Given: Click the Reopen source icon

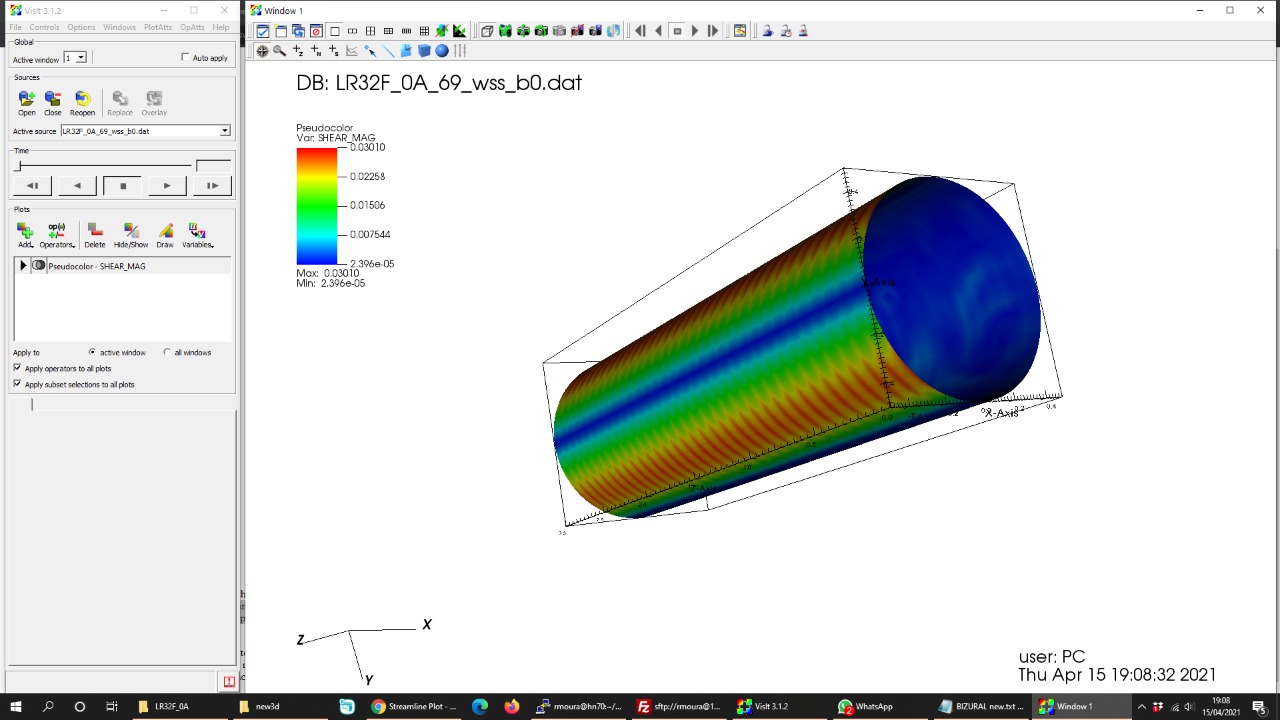Looking at the screenshot, I should click(82, 99).
